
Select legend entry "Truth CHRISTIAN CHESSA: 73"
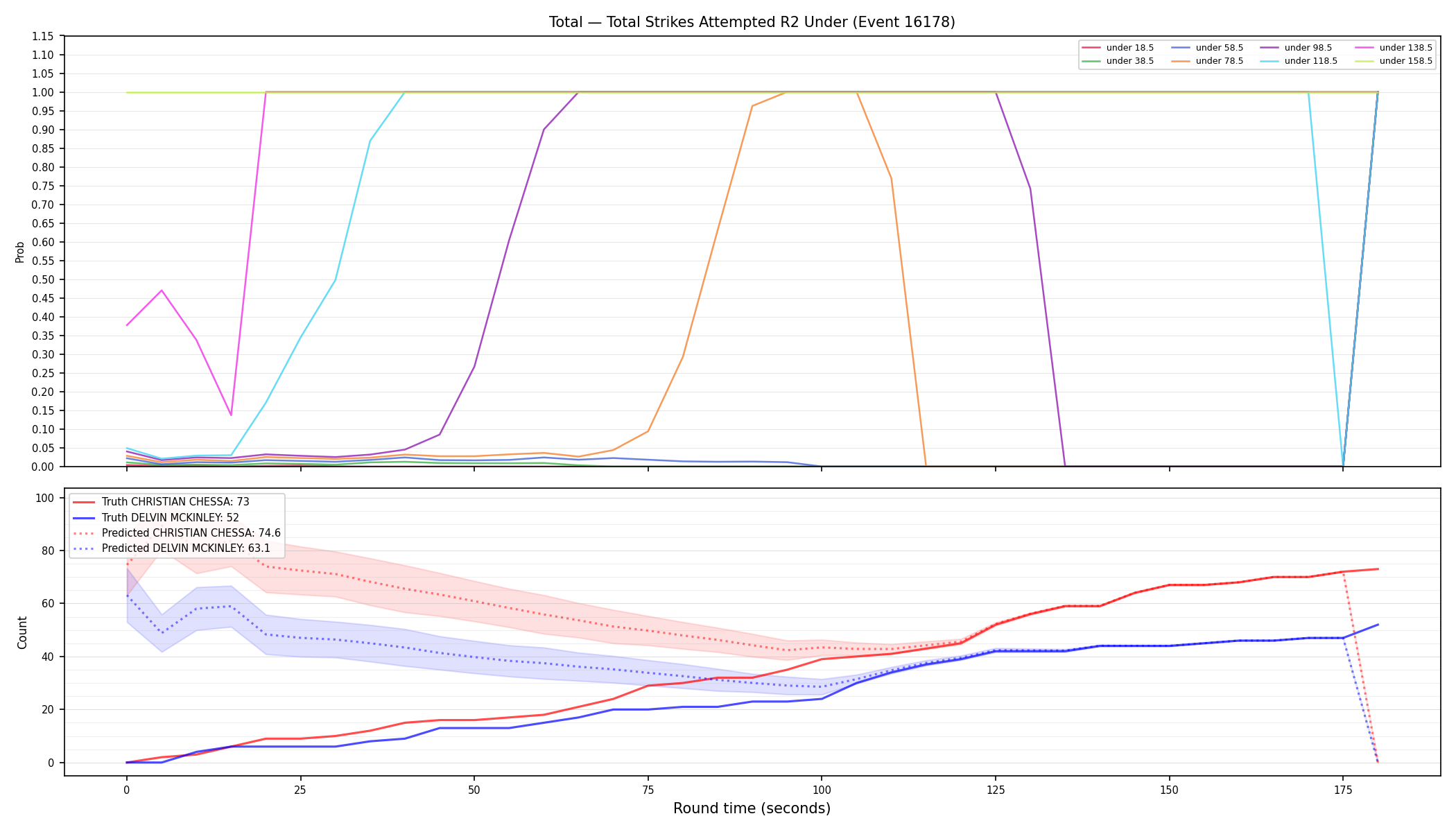[x=175, y=502]
